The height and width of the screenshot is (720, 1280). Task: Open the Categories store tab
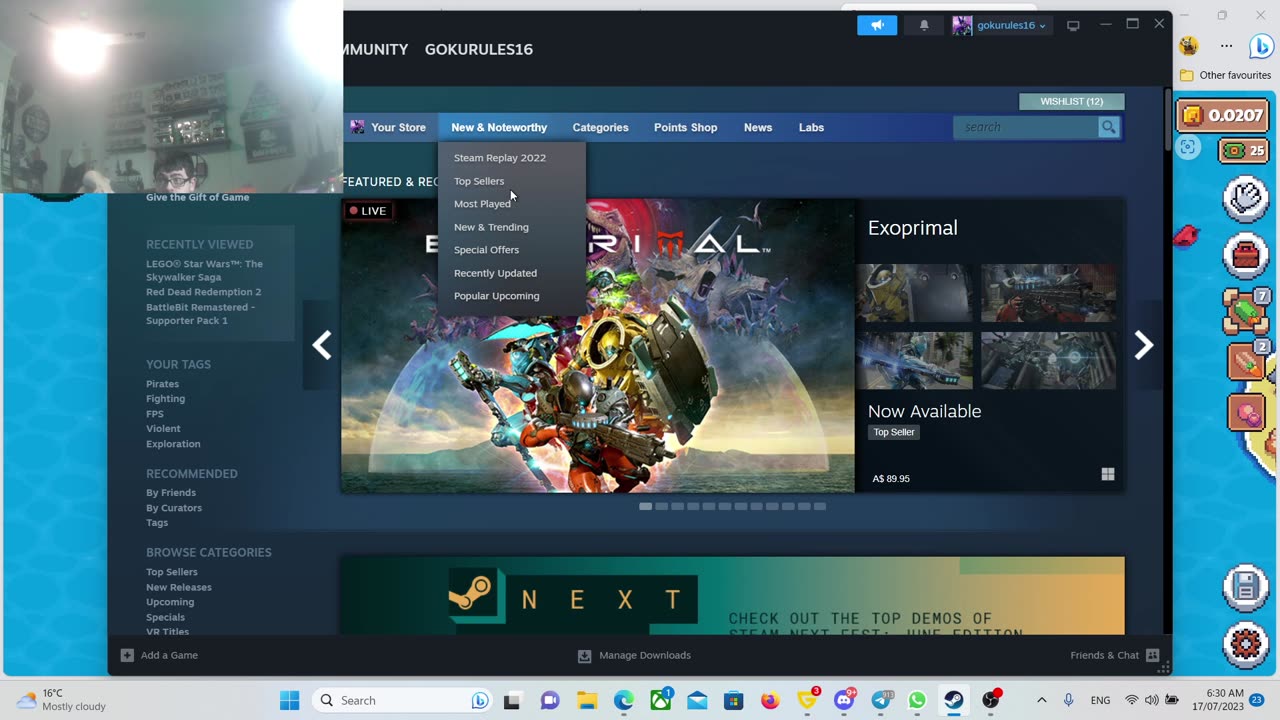pos(600,127)
